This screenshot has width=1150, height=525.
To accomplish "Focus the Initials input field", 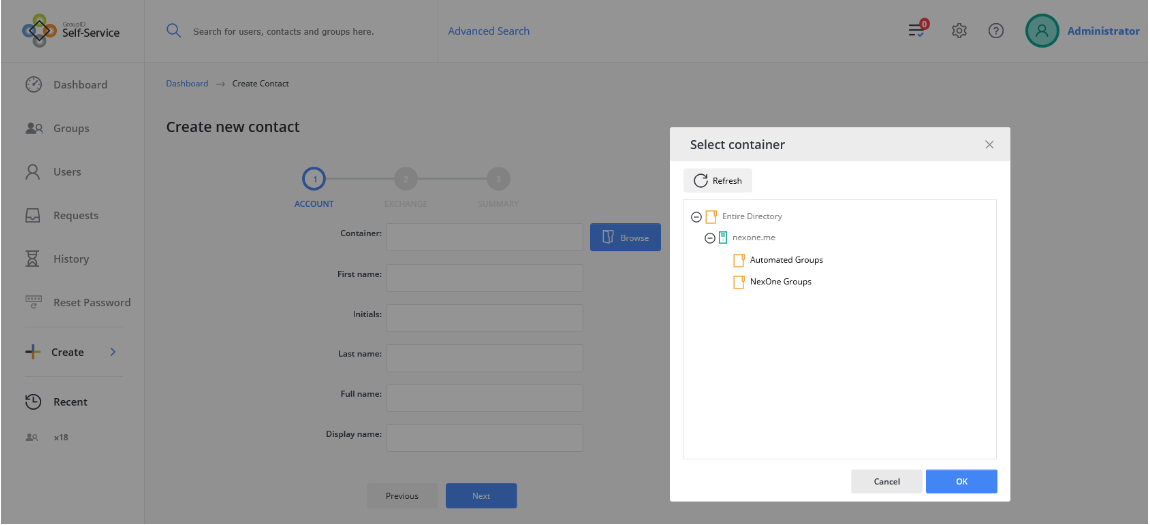I will pos(485,318).
